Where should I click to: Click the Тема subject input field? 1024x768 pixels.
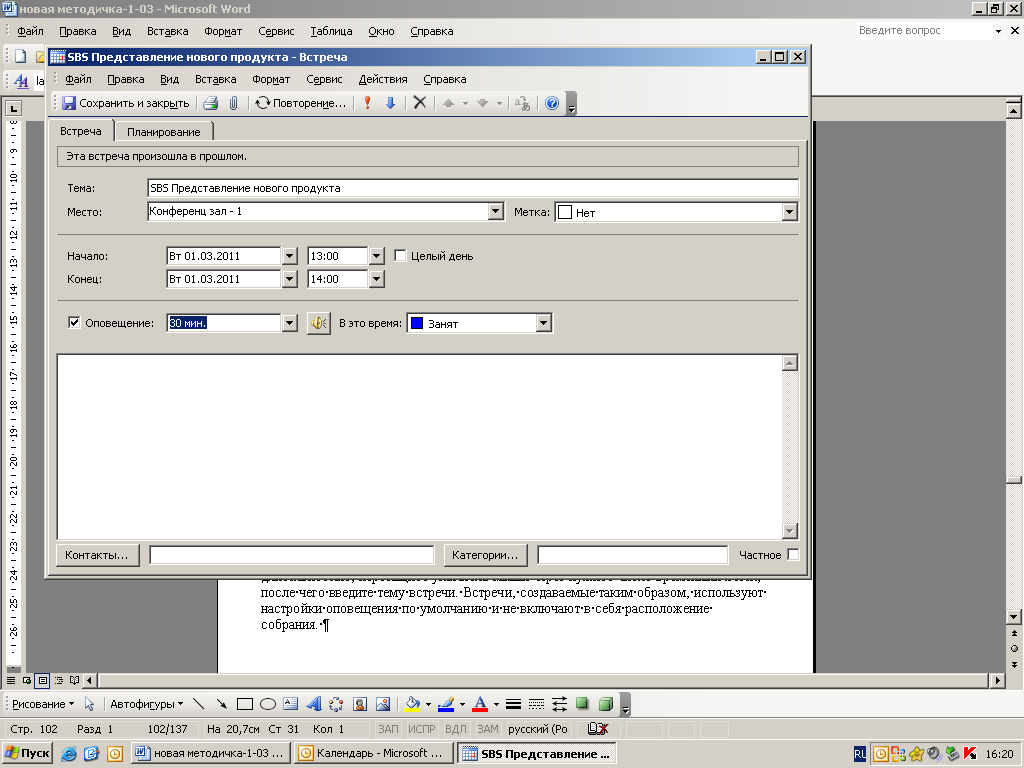[x=473, y=188]
